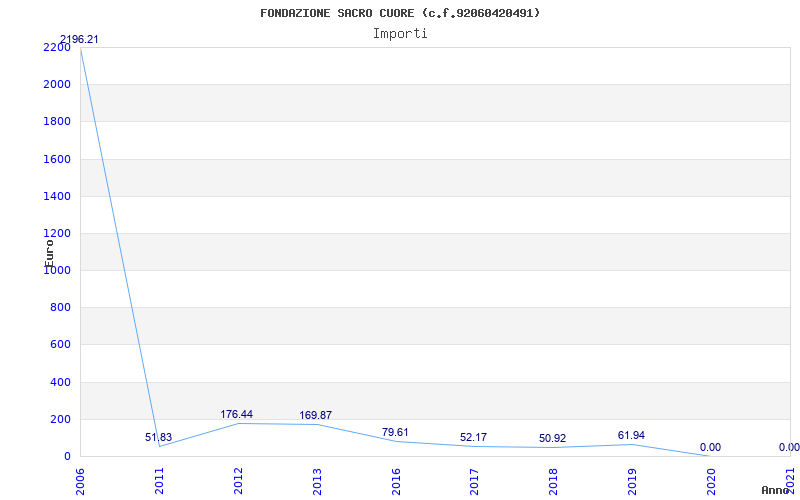Select the 1000 tick on the y-axis
Viewport: 800px width, 500px height.
pyautogui.click(x=57, y=270)
